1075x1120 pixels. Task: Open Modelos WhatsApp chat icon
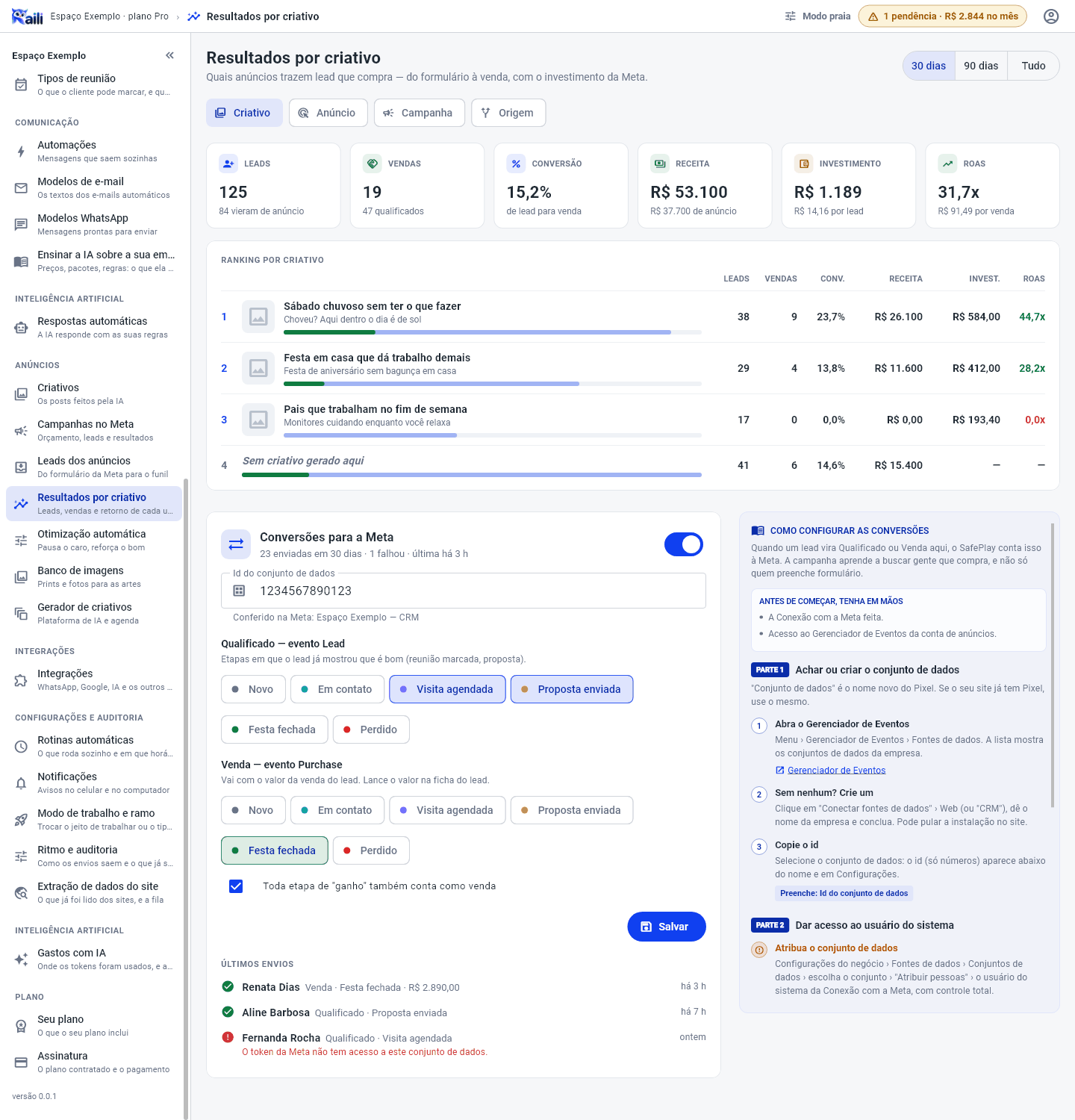[21, 225]
